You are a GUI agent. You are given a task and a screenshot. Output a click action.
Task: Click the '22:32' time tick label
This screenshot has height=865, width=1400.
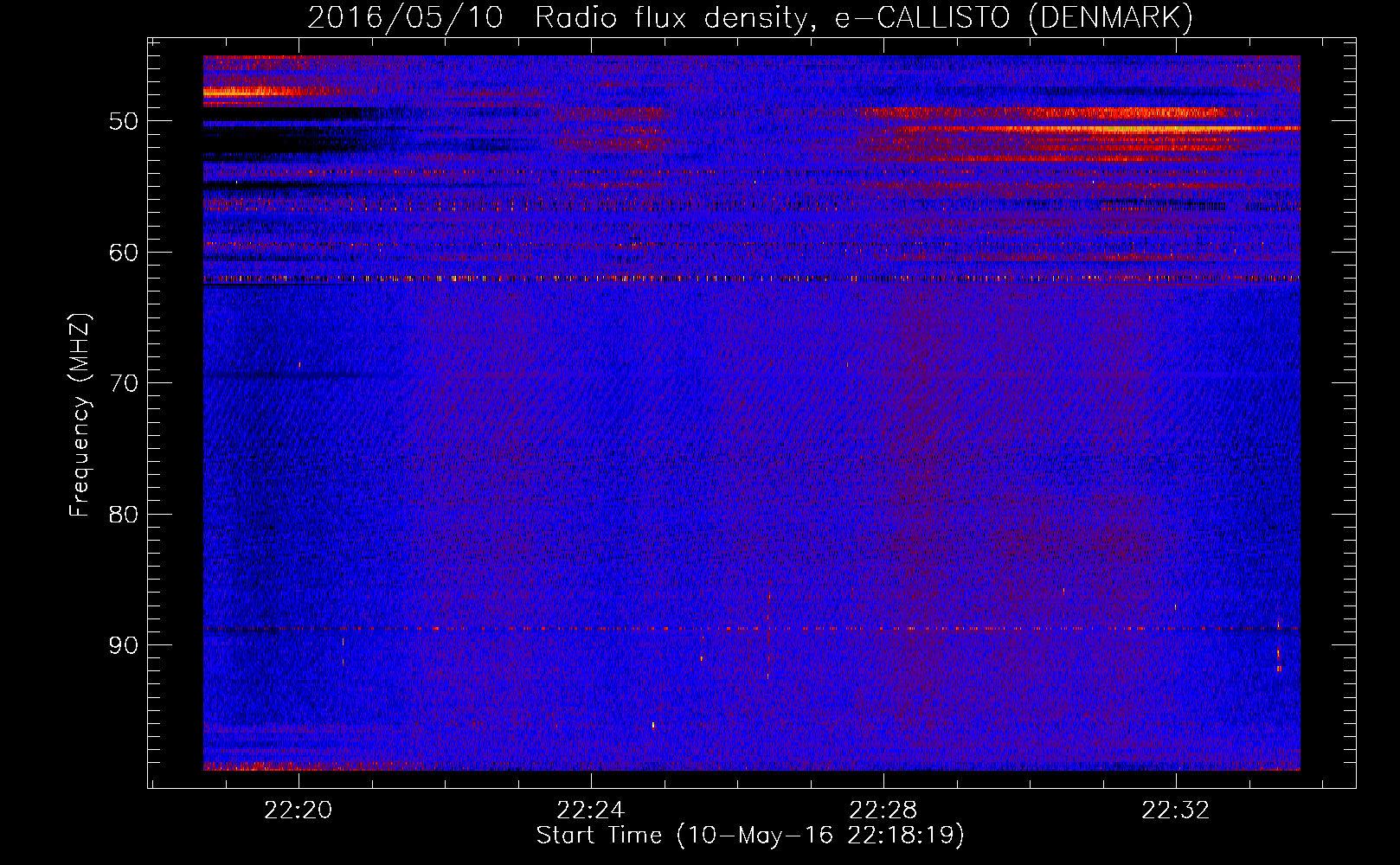coord(1176,811)
